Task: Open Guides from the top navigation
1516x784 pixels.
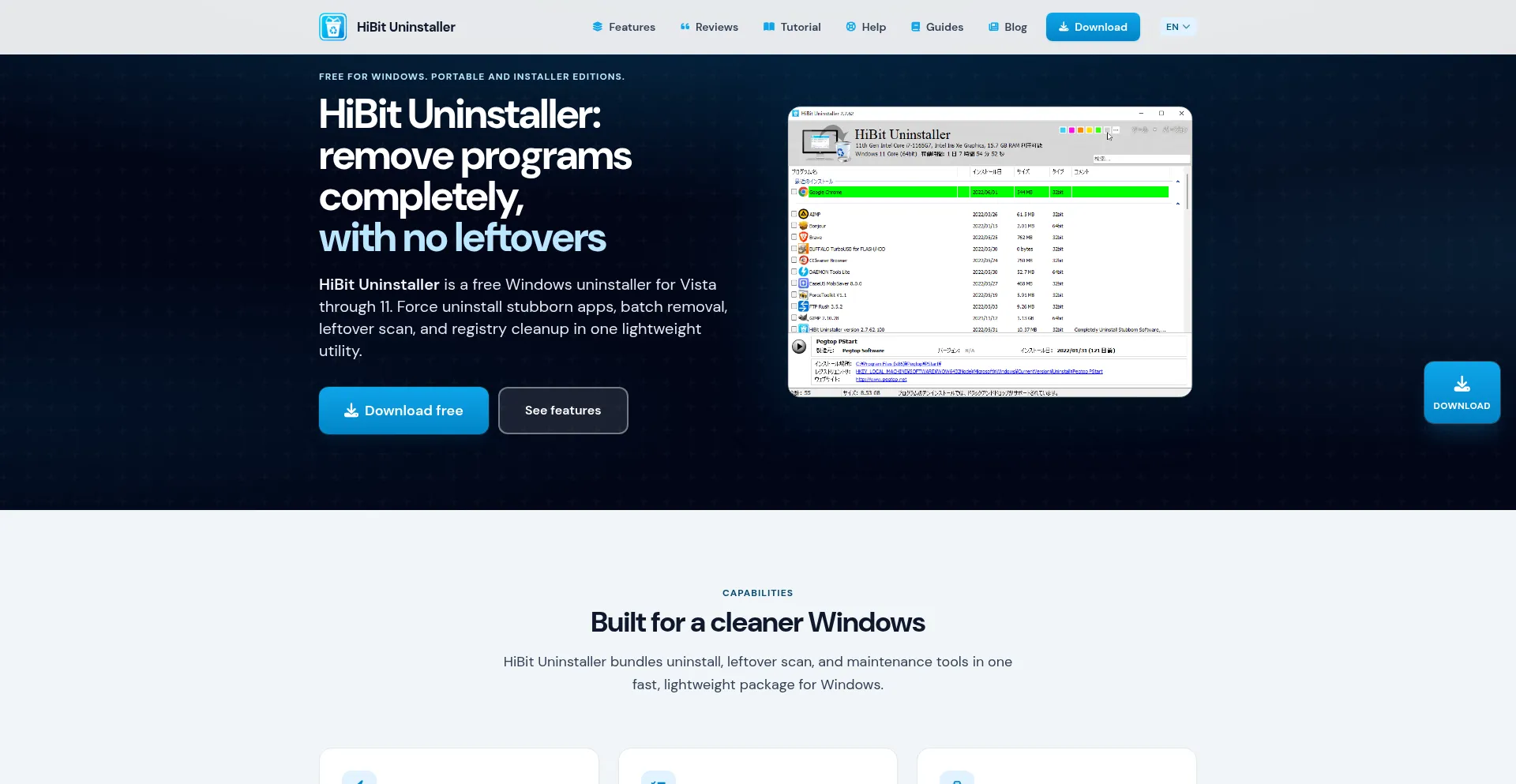Action: click(x=937, y=27)
